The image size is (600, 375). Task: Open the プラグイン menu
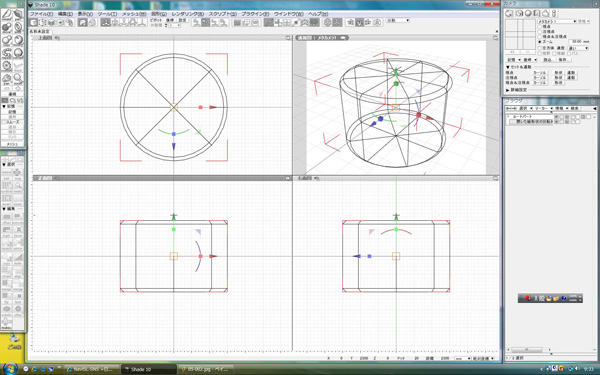(255, 14)
